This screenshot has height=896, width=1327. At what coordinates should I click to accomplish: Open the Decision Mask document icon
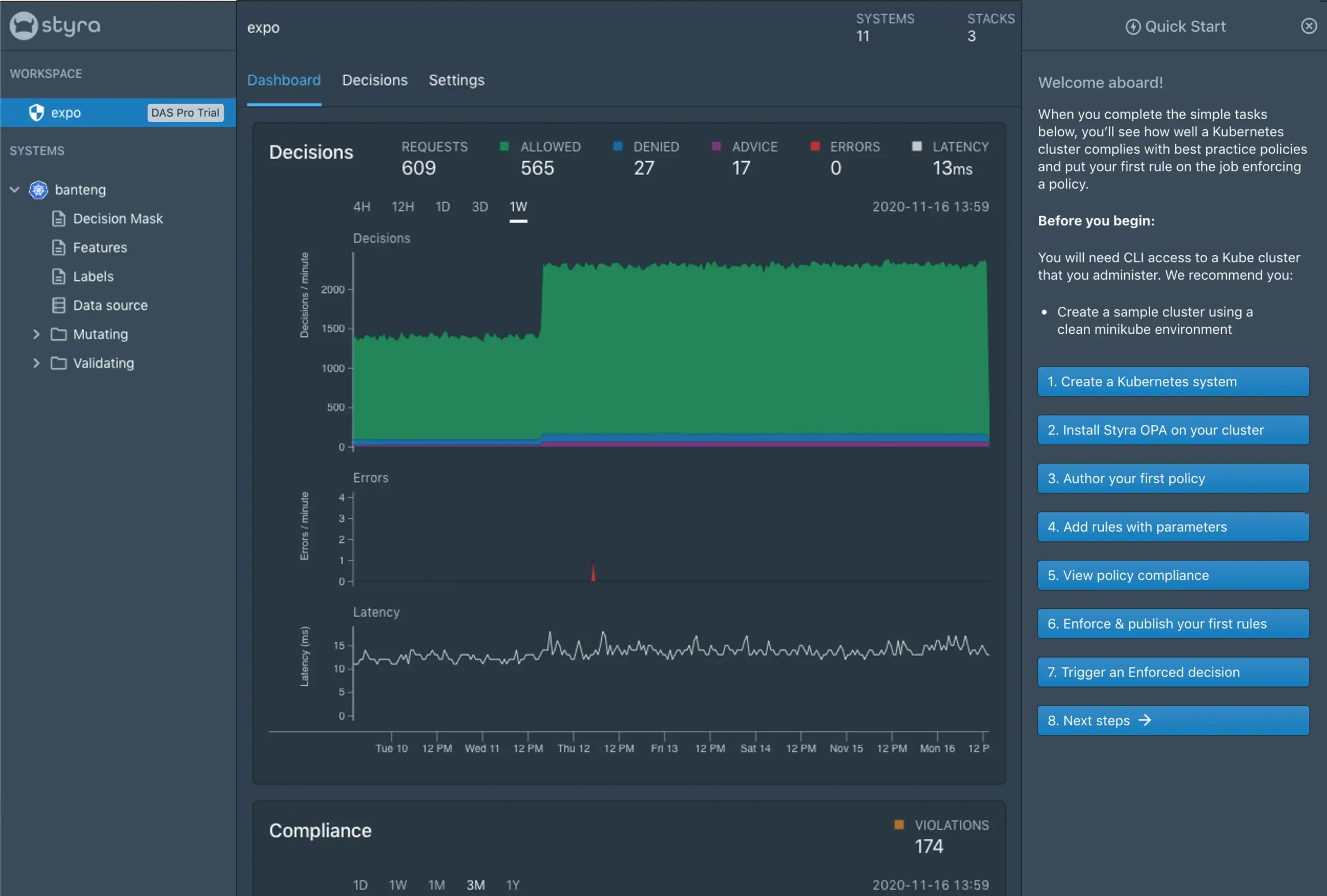coord(58,219)
